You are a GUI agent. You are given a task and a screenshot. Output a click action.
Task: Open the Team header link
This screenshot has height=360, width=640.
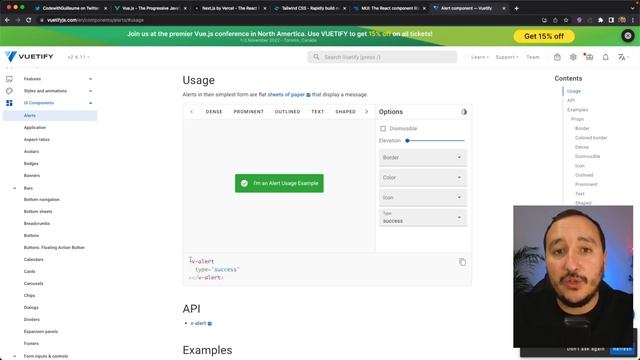pos(533,57)
